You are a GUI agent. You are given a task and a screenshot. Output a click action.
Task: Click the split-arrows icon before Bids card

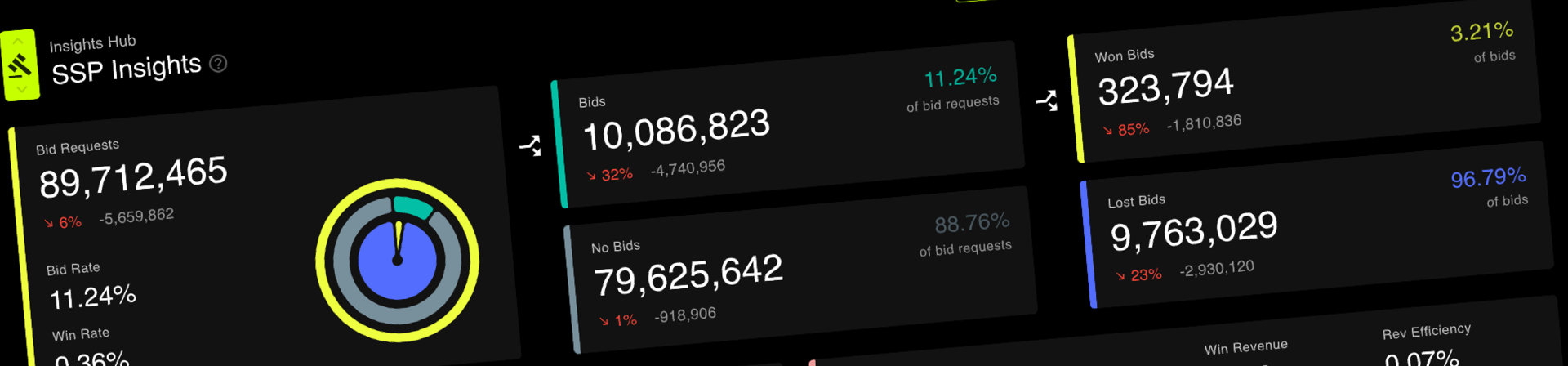pos(531,146)
